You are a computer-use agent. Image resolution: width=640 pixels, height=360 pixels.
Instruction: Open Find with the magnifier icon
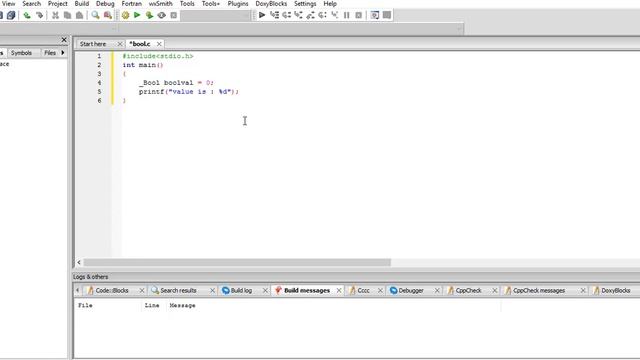[96, 15]
